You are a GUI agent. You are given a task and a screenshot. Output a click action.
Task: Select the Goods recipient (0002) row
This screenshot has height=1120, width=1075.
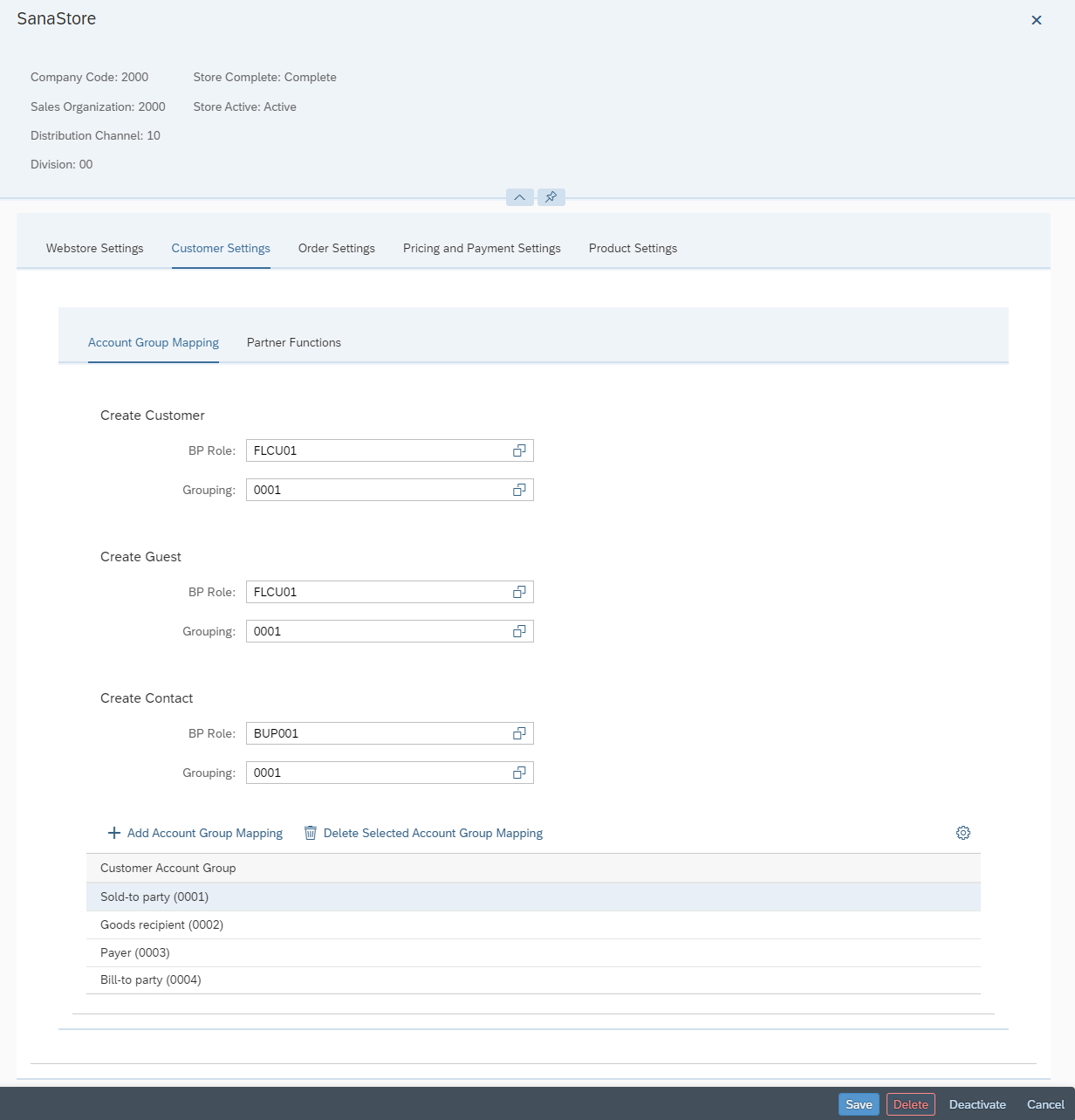[x=533, y=924]
